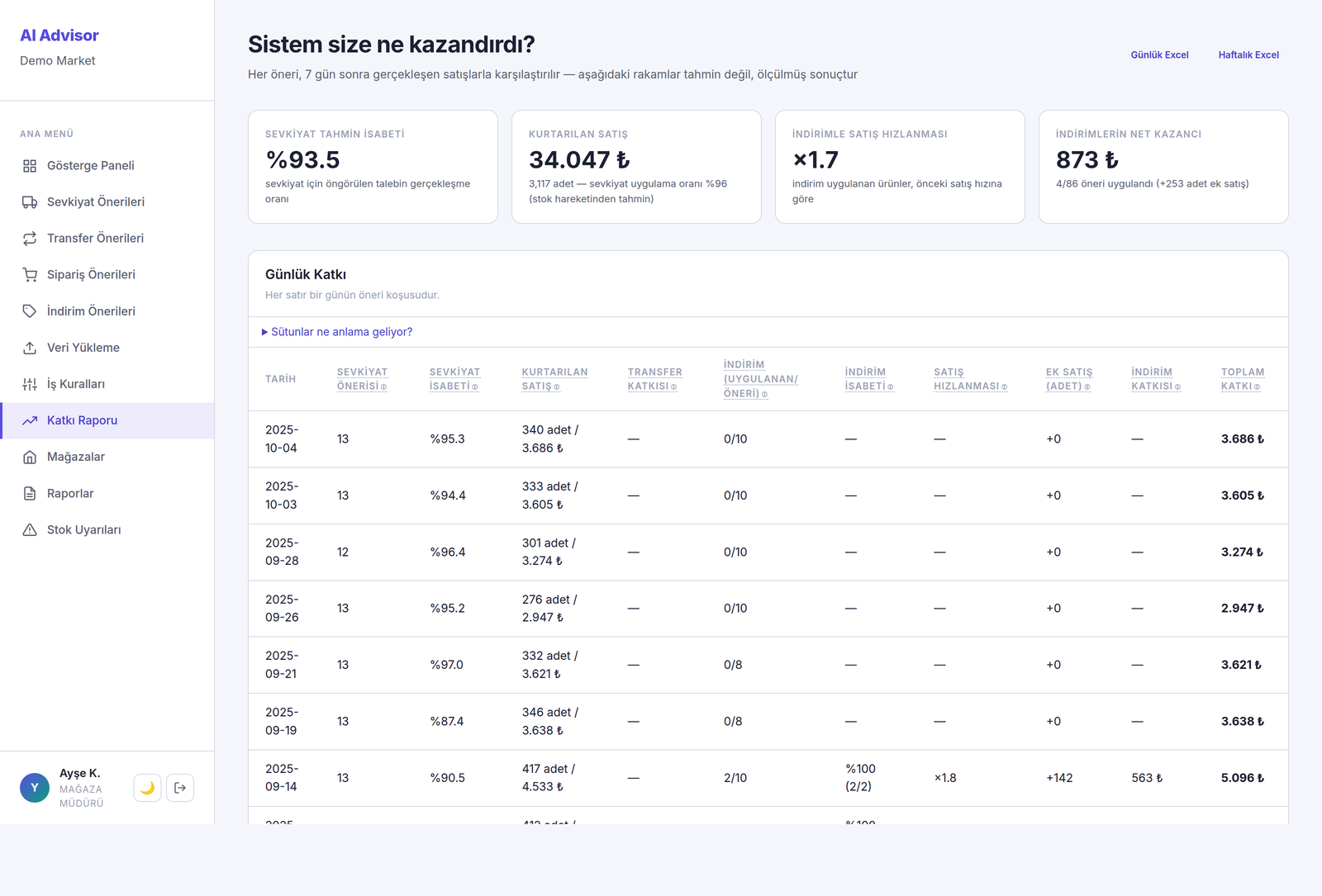Click the Satış Hızlanması column header
Image resolution: width=1322 pixels, height=896 pixels.
click(x=971, y=379)
